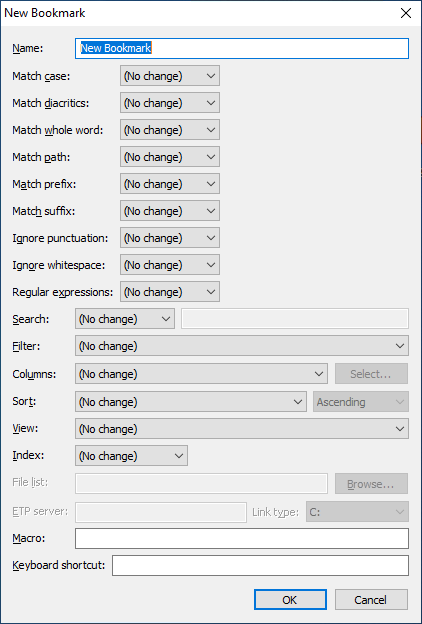Open the Match prefix combo box
This screenshot has width=422, height=624.
[x=170, y=184]
